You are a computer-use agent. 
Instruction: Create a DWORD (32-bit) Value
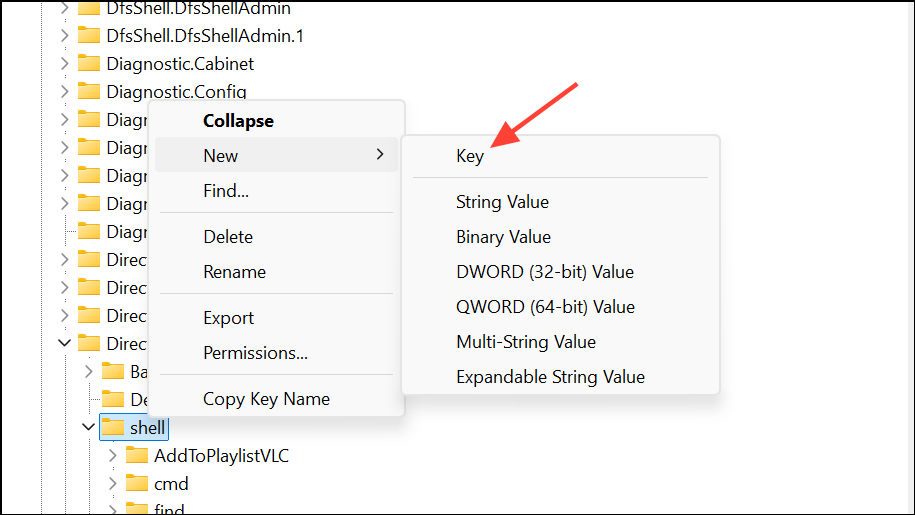click(x=544, y=272)
